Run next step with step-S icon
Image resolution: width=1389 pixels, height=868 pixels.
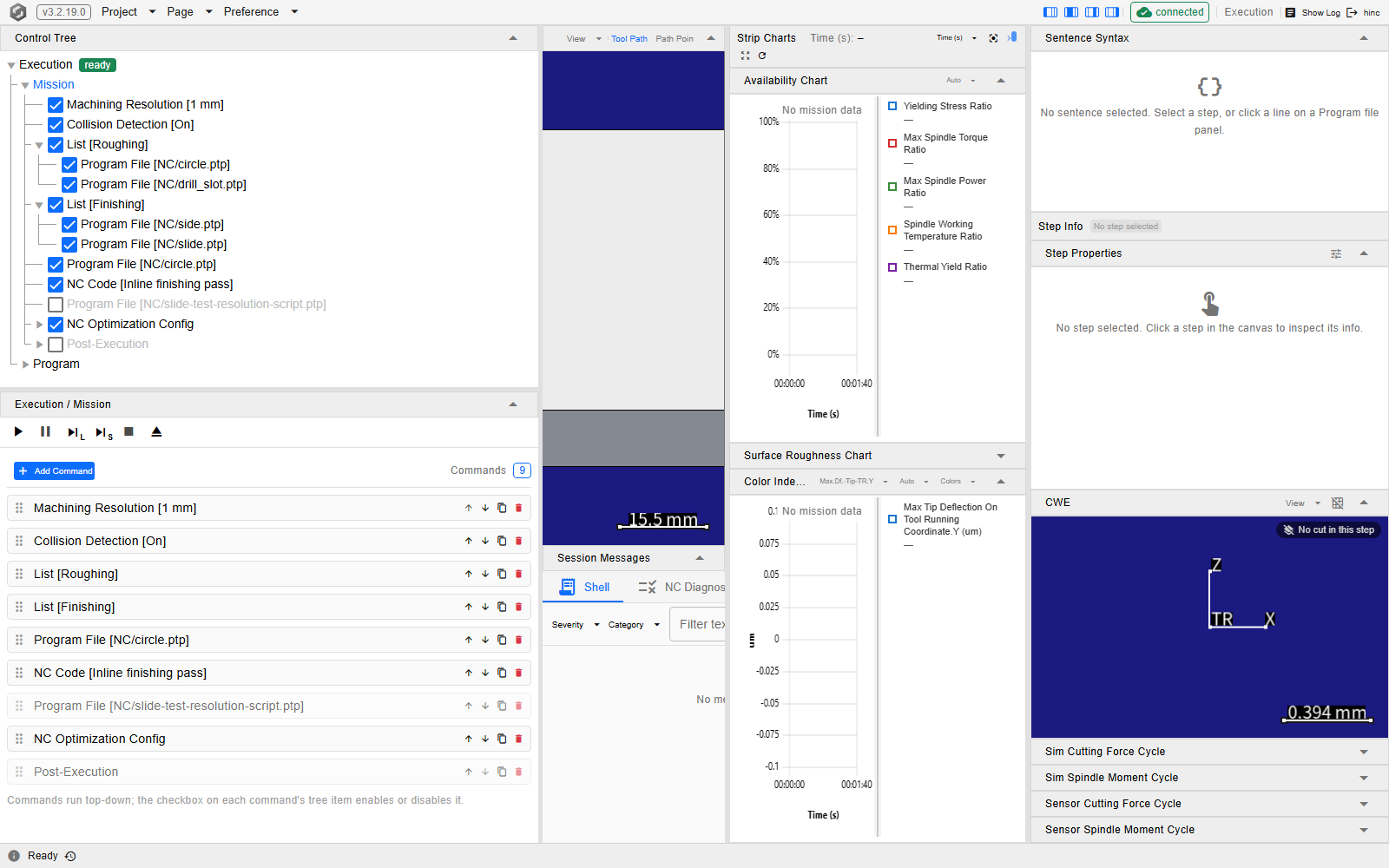pos(104,432)
